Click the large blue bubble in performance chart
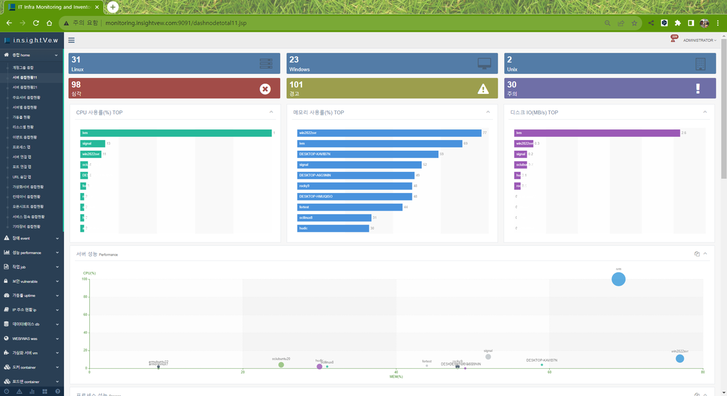 618,279
